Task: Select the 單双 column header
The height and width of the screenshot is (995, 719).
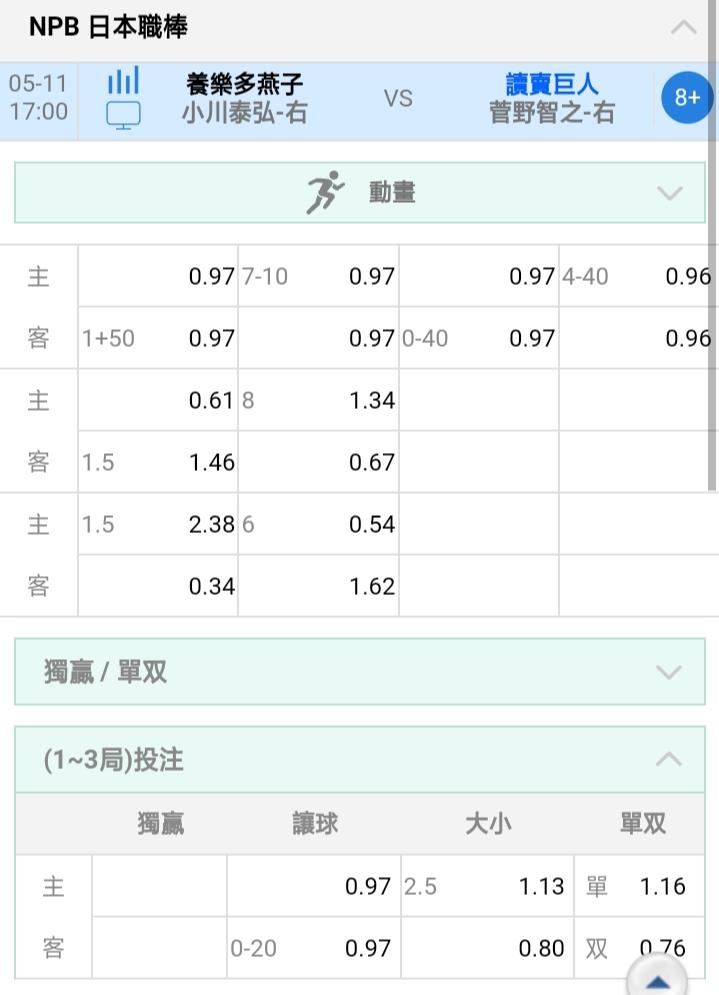Action: click(x=643, y=824)
